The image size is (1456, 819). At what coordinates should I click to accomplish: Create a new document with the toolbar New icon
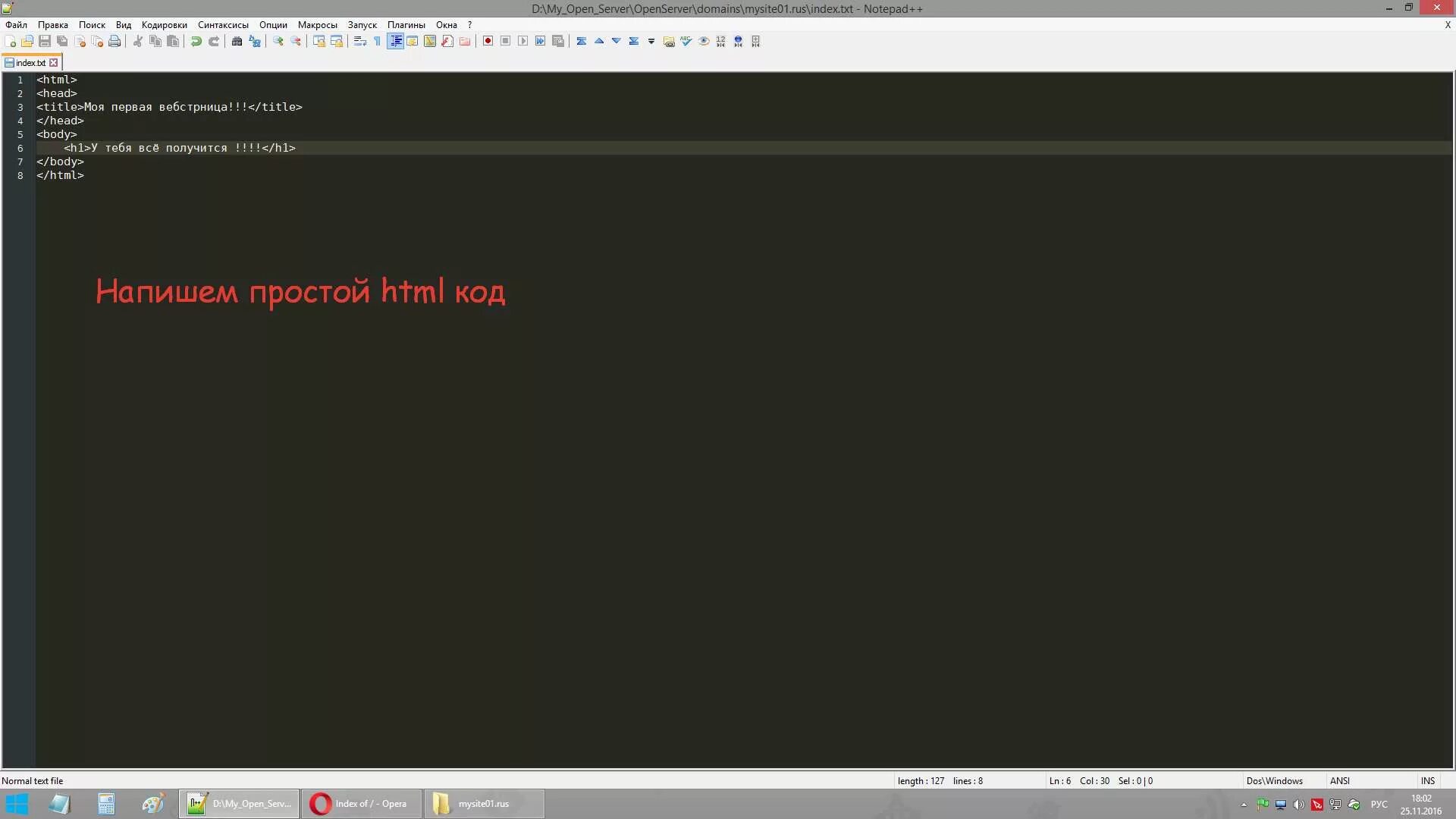[x=10, y=41]
